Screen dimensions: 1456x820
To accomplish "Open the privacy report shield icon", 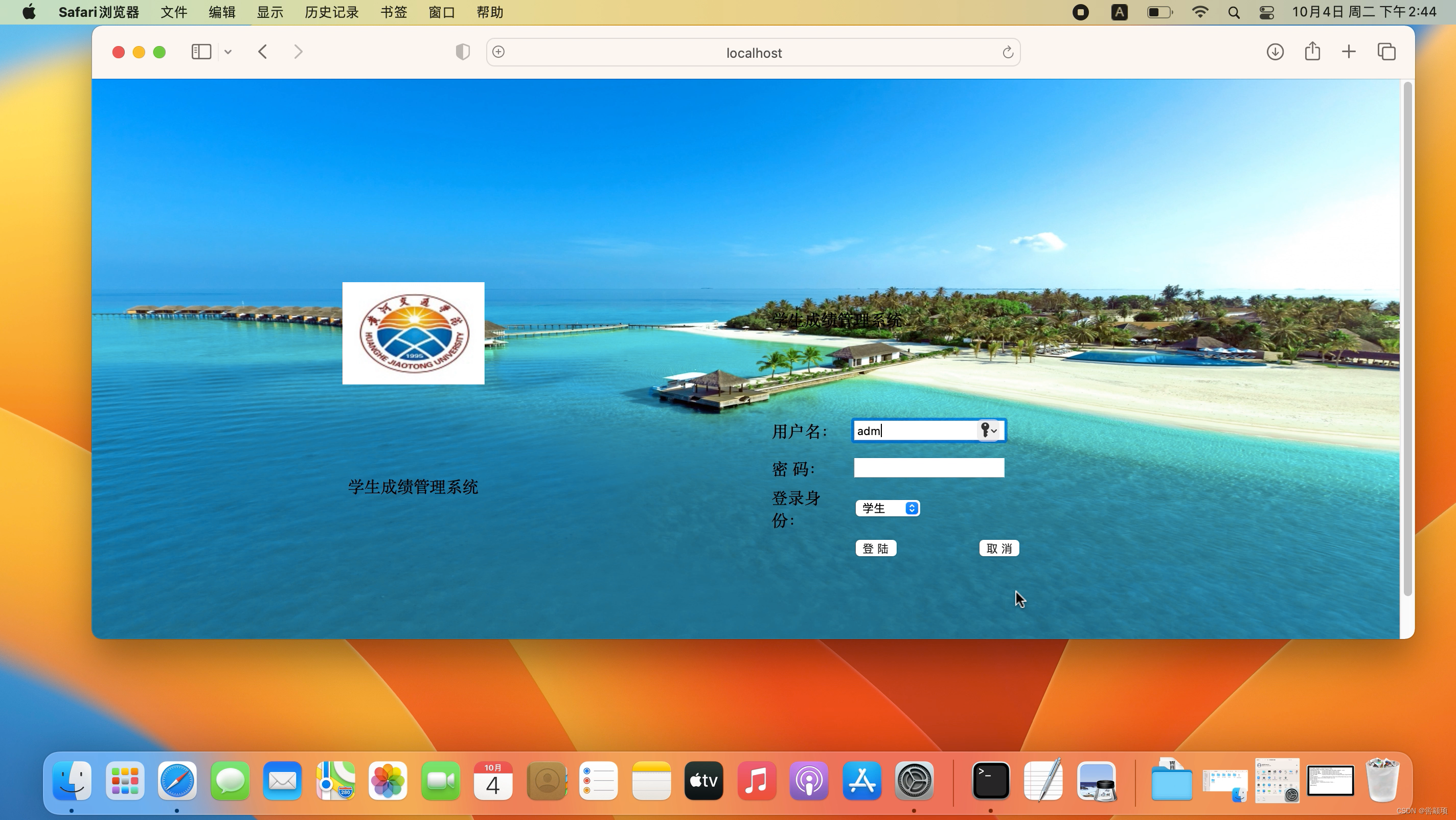I will [x=462, y=52].
